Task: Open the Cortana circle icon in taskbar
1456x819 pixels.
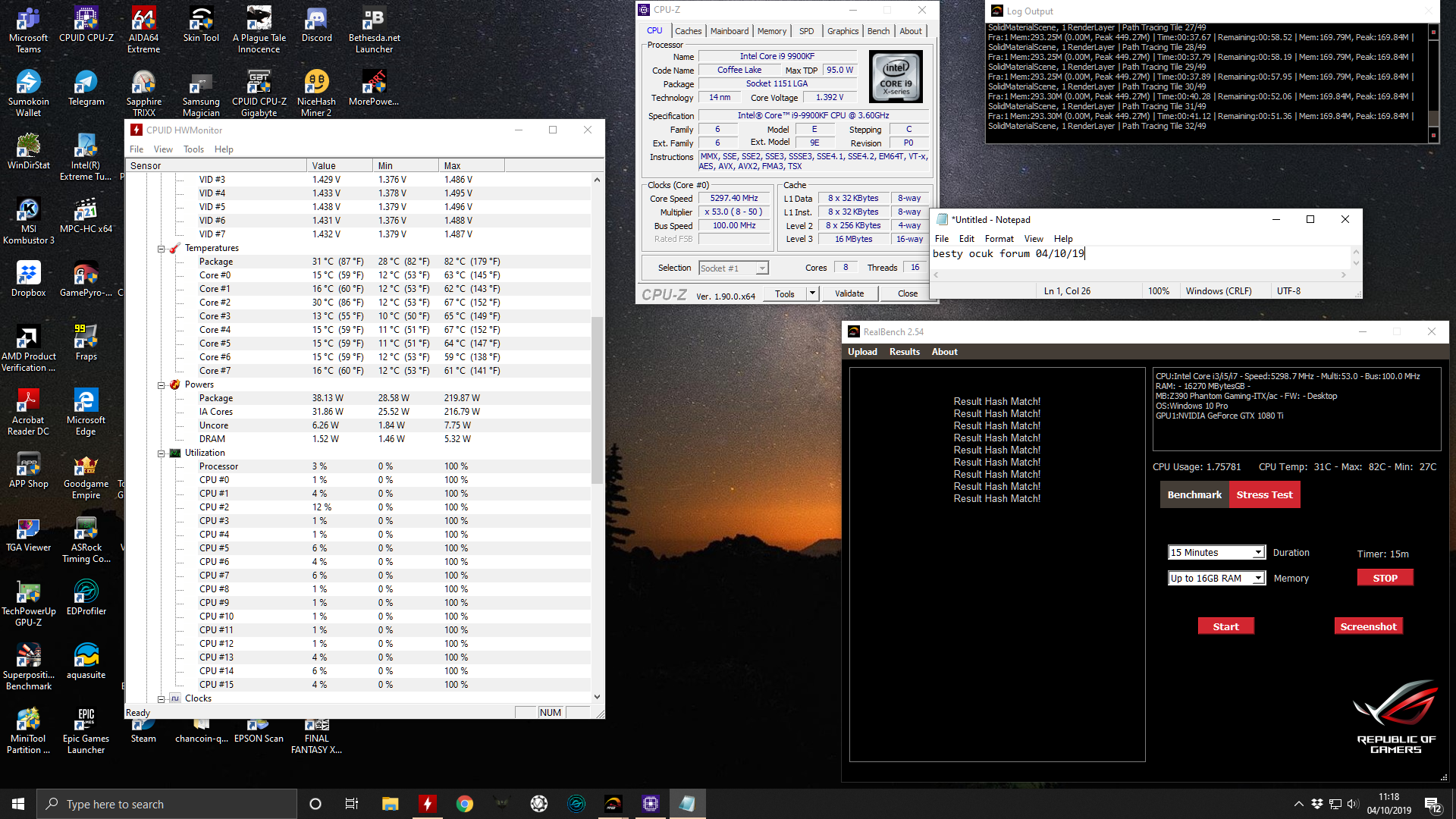Action: point(315,804)
